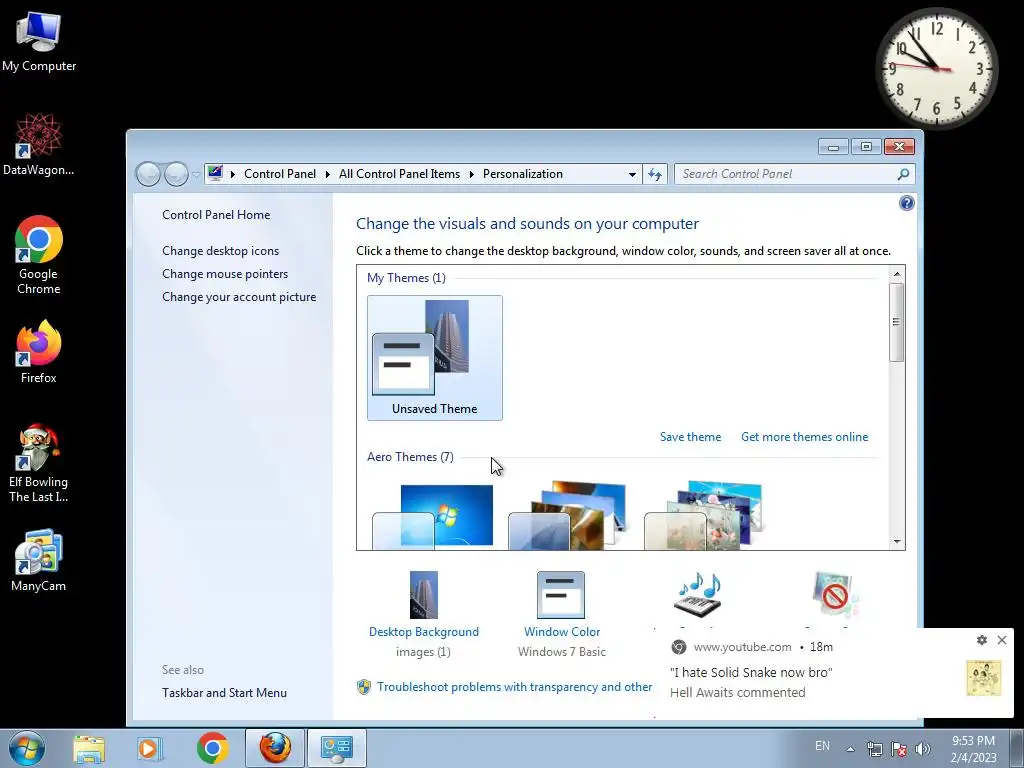Click the analog clock gadget
The image size is (1024, 768).
pyautogui.click(x=936, y=68)
